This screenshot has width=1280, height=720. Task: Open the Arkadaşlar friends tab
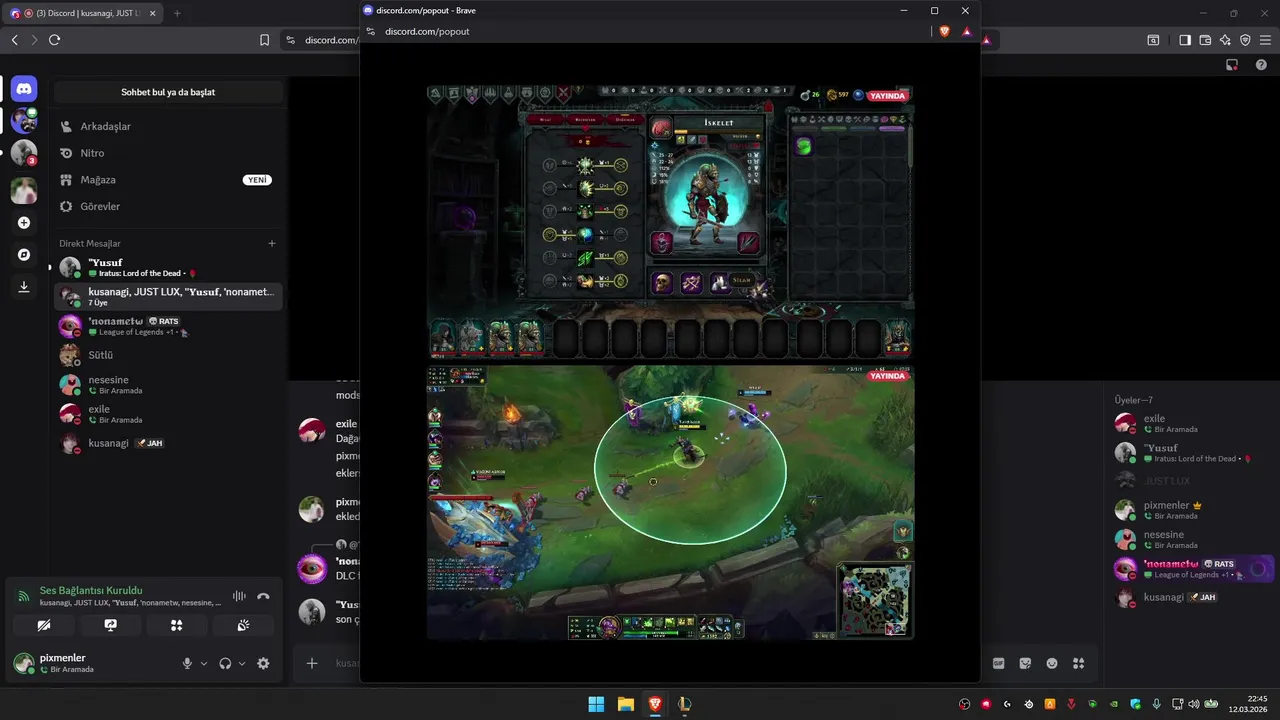tap(168, 127)
